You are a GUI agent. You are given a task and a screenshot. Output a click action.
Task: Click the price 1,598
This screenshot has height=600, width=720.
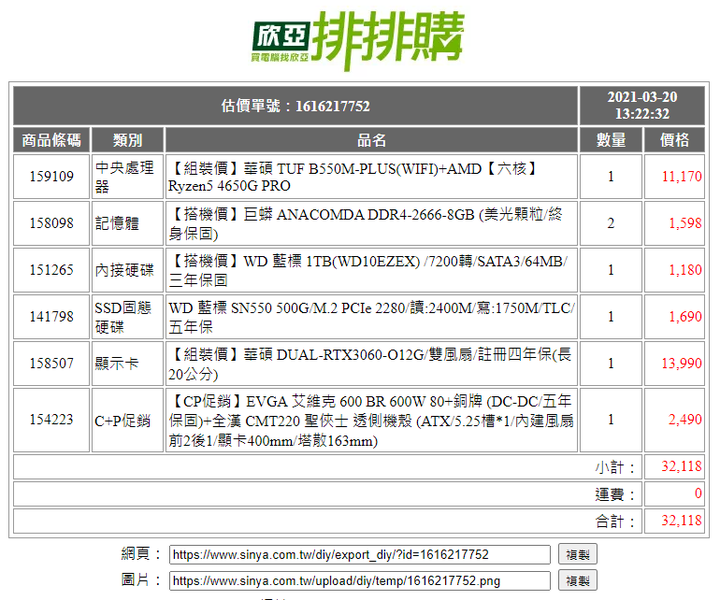[x=685, y=223]
